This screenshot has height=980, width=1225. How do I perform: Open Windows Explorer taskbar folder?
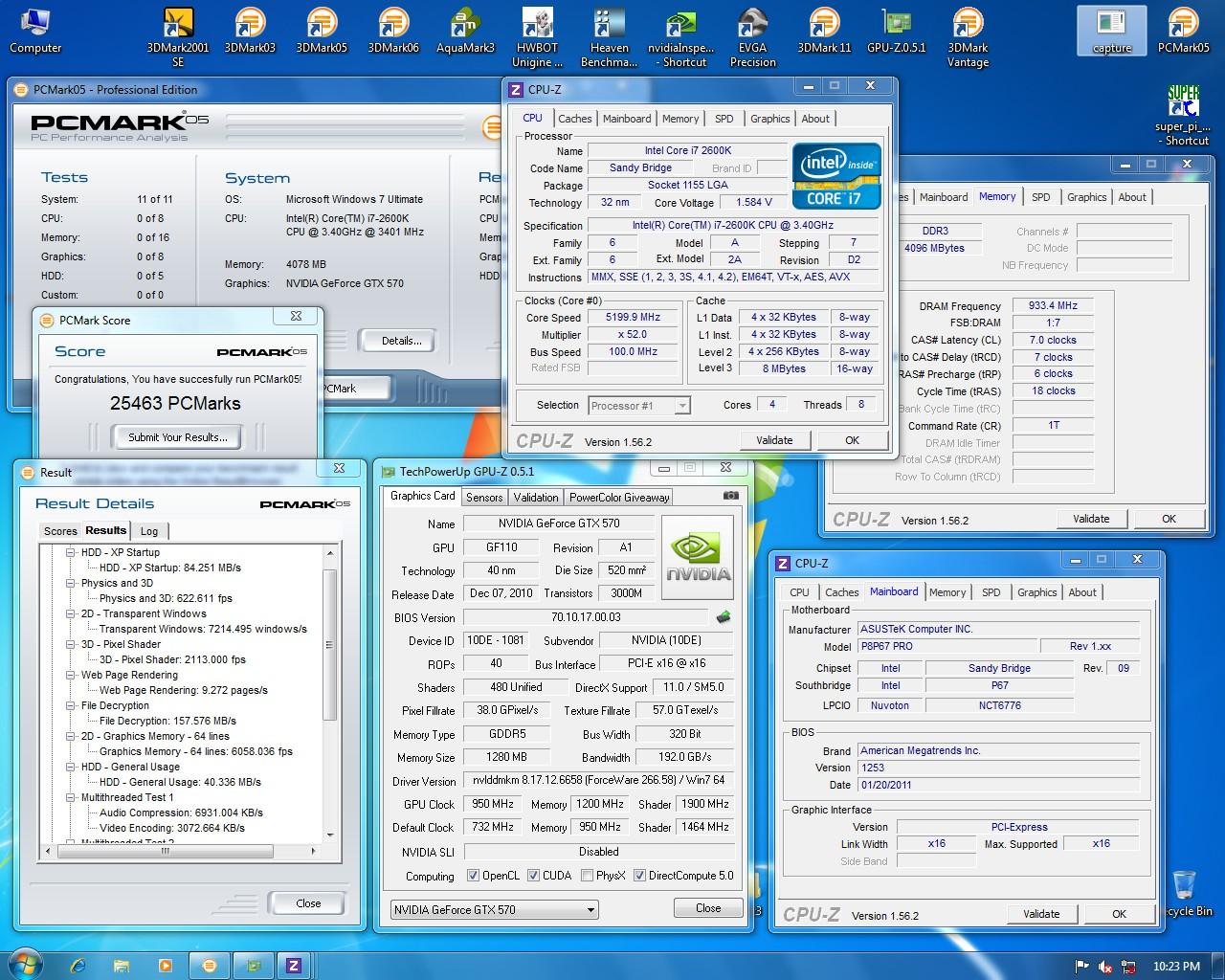click(x=122, y=965)
